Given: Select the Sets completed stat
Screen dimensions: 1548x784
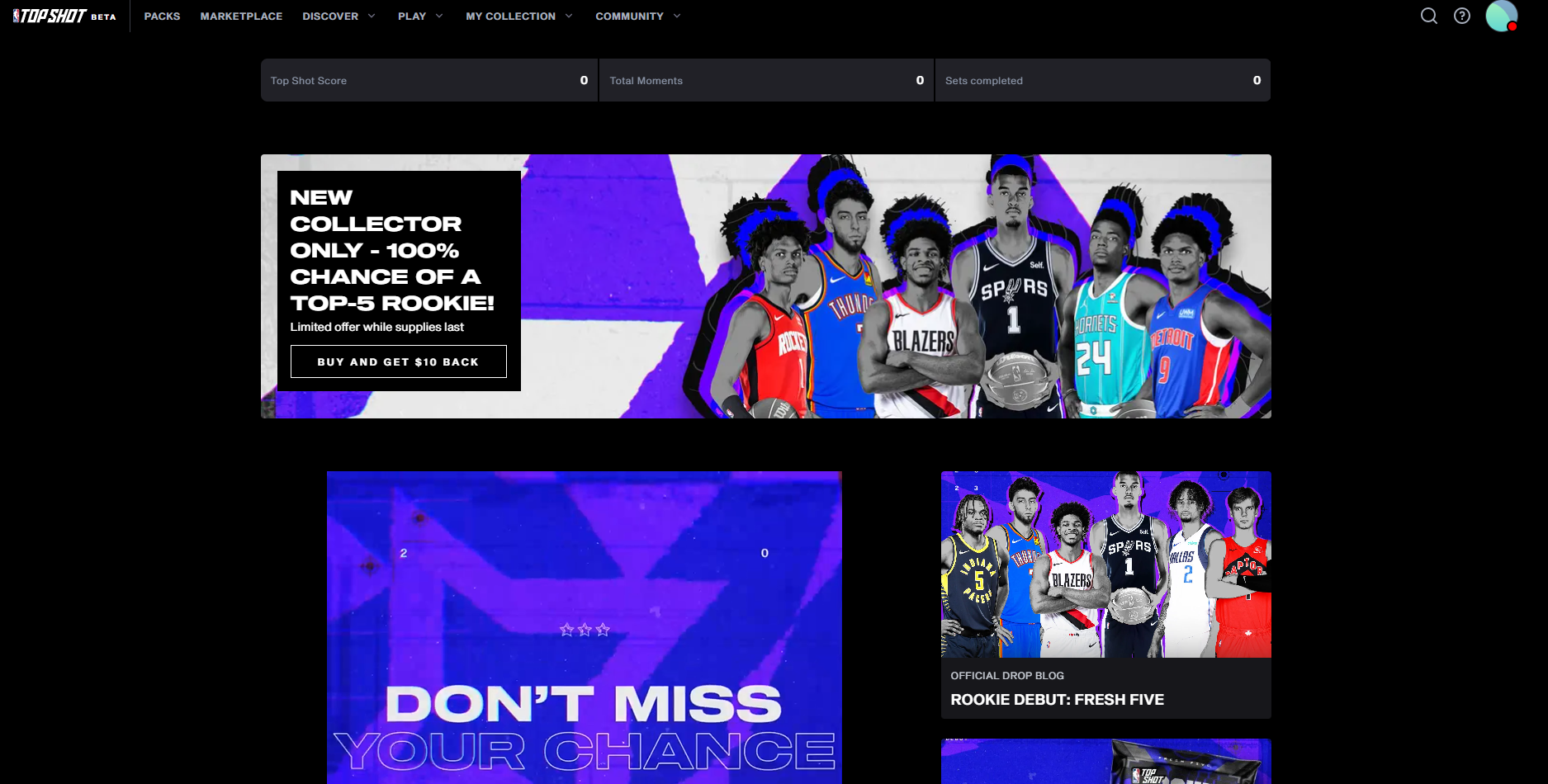Looking at the screenshot, I should coord(1102,80).
